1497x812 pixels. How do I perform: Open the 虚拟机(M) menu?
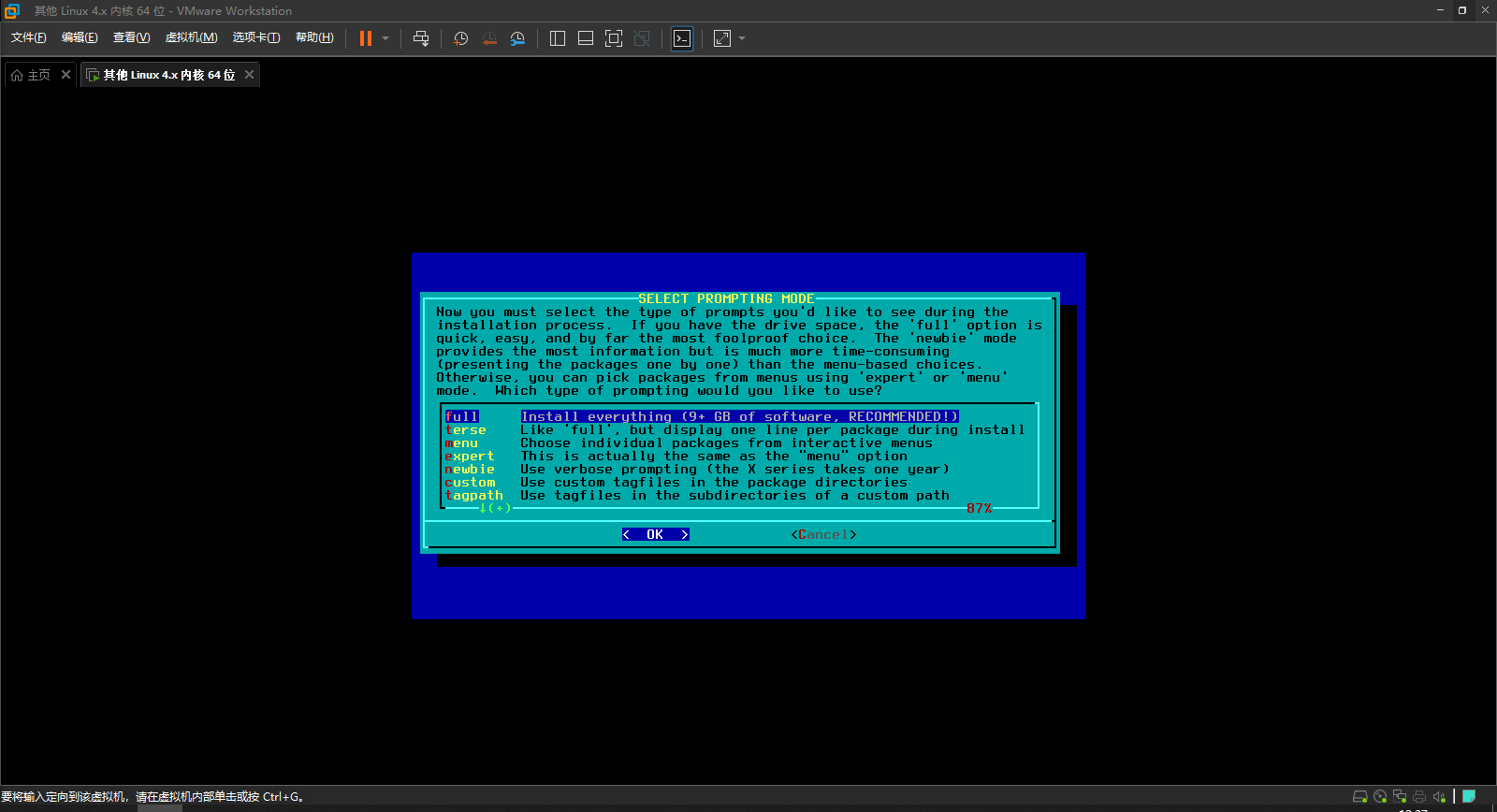pyautogui.click(x=191, y=37)
